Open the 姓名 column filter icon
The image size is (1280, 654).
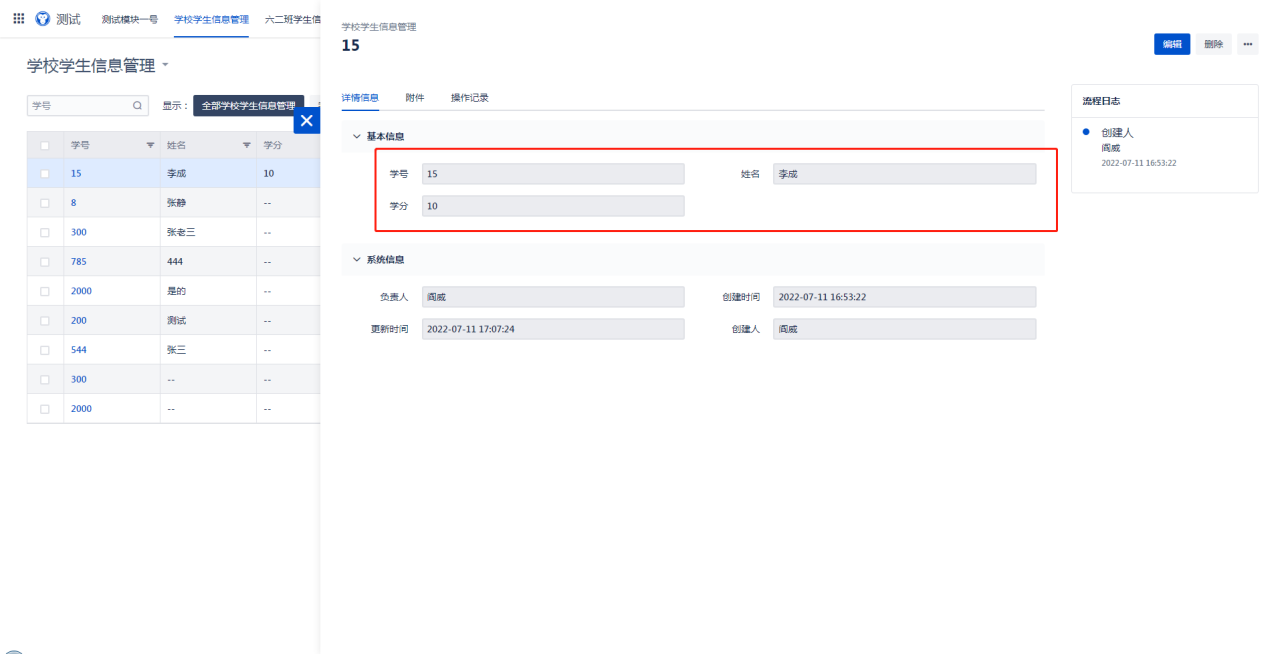247,145
